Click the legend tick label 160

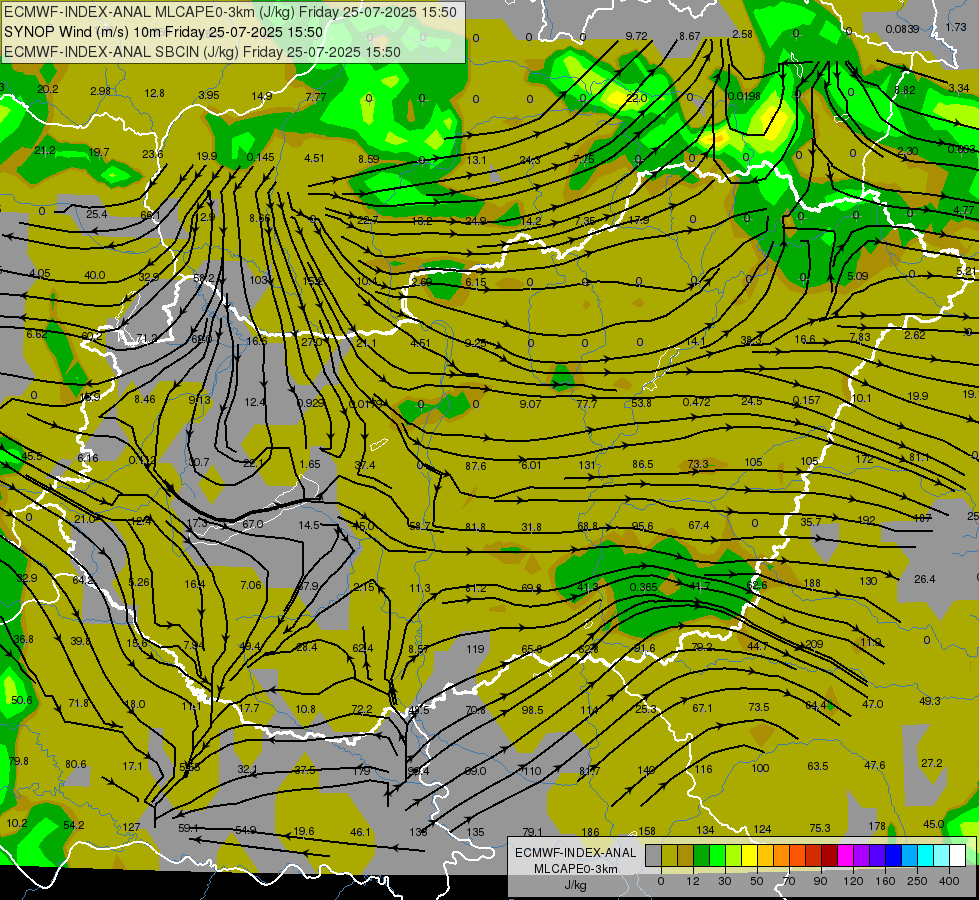pyautogui.click(x=885, y=881)
